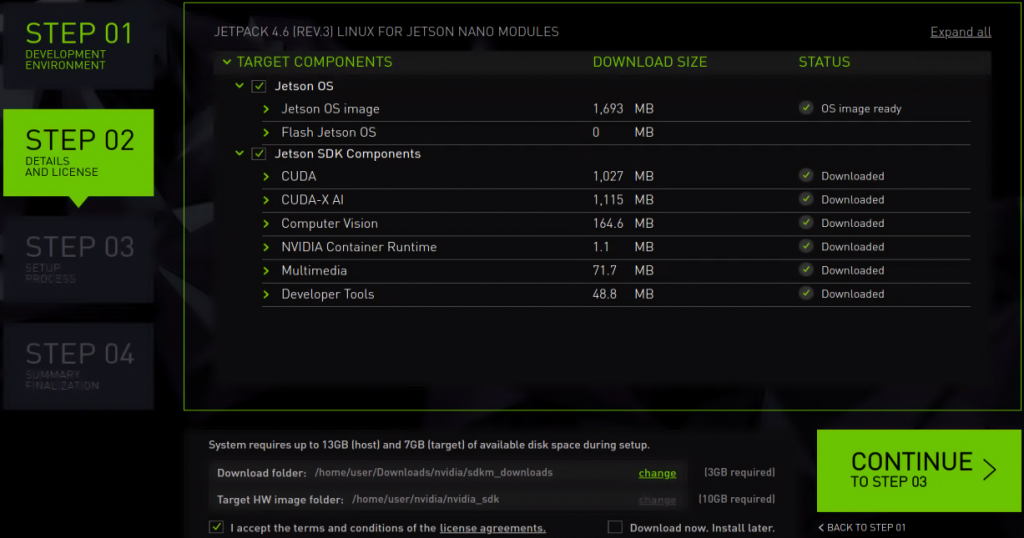Collapse the Target Components section
This screenshot has height=538, width=1024.
point(227,62)
